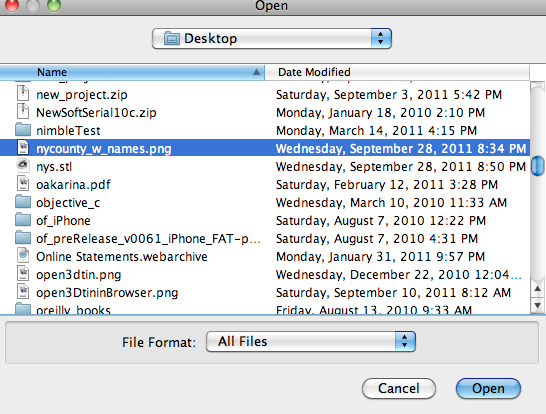
Task: Select the nimbleTest folder icon
Action: 23,130
